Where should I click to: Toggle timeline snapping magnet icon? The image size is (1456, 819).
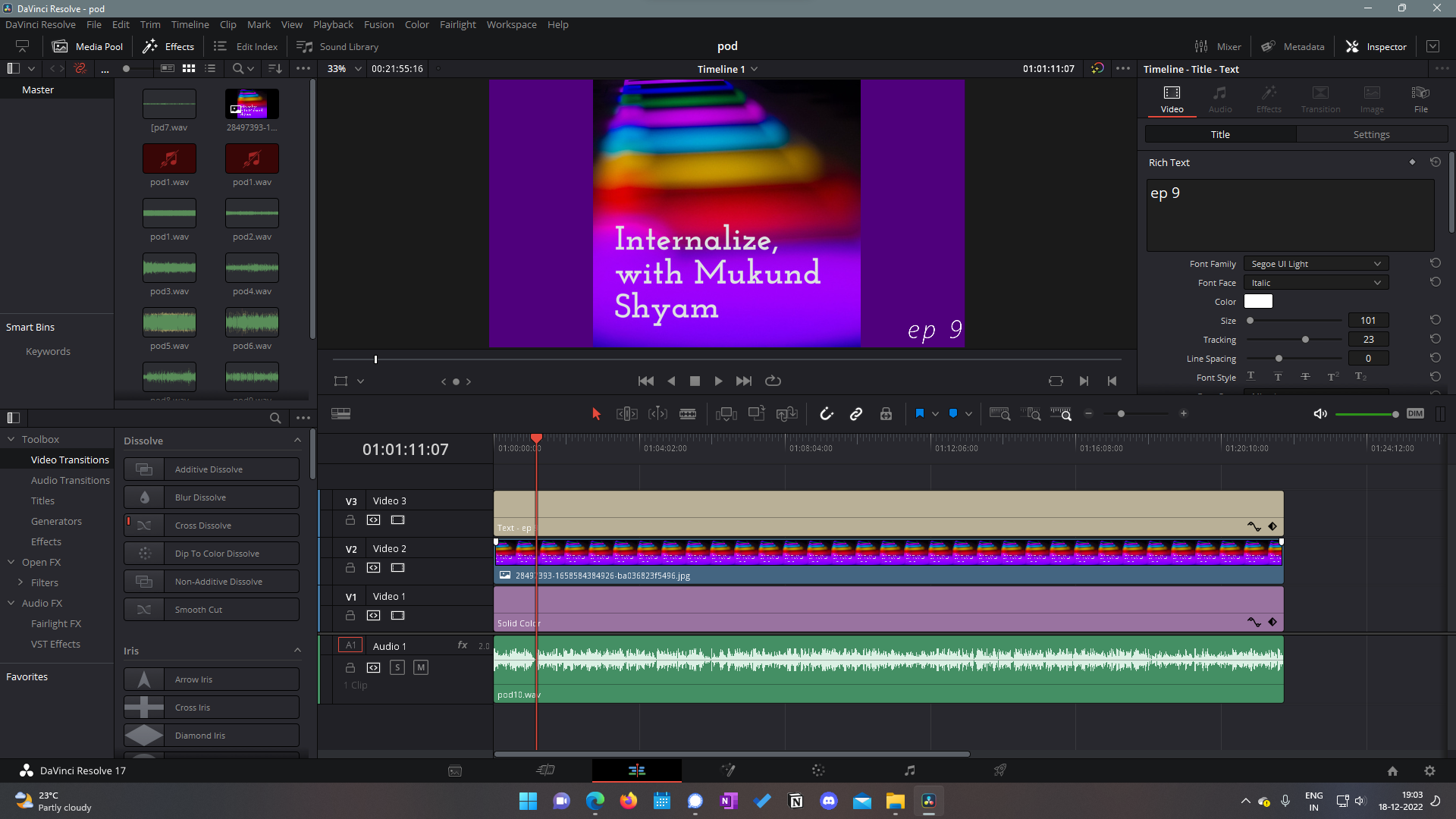(x=827, y=414)
